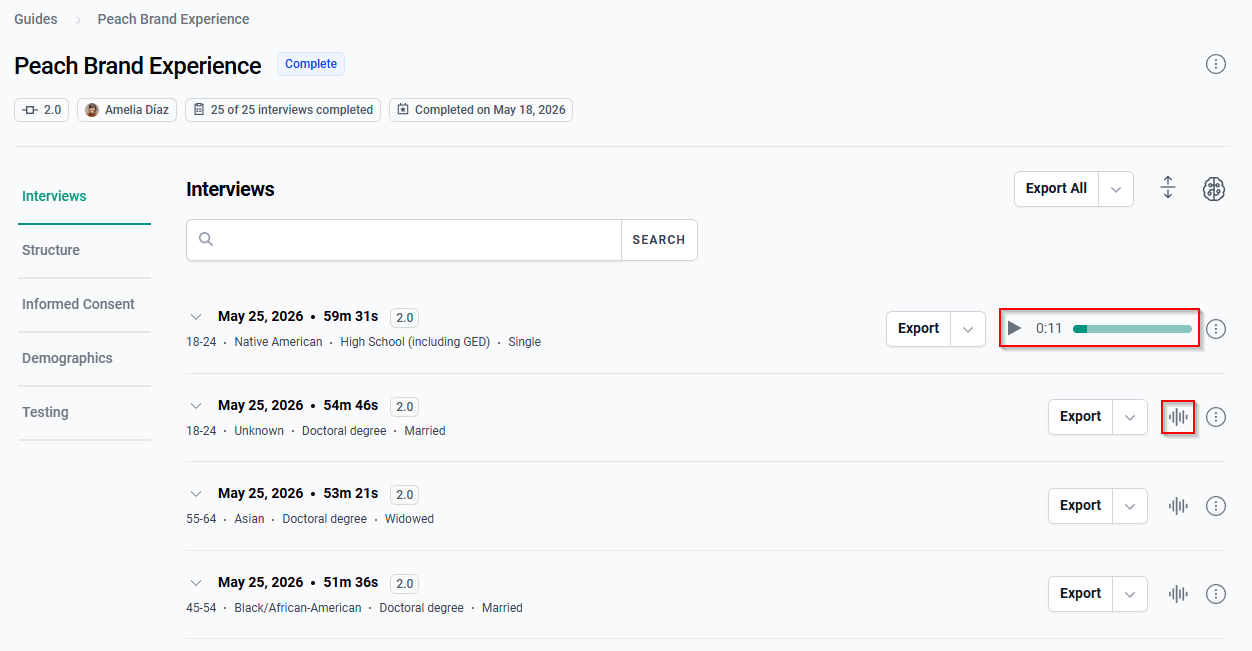Go to the Guides breadcrumb link
The width and height of the screenshot is (1252, 651).
[36, 19]
